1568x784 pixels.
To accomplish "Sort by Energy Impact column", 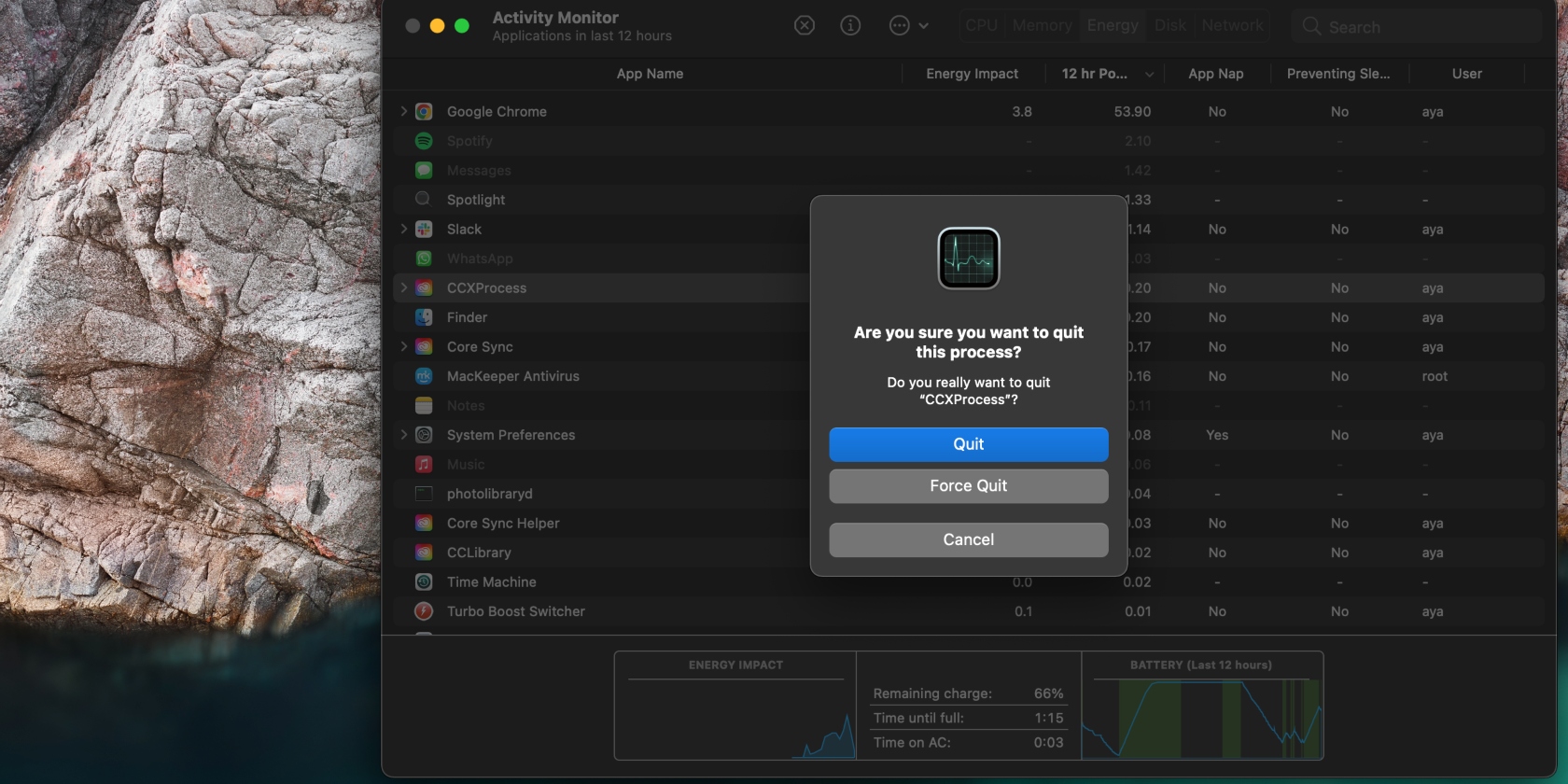I will pos(972,74).
